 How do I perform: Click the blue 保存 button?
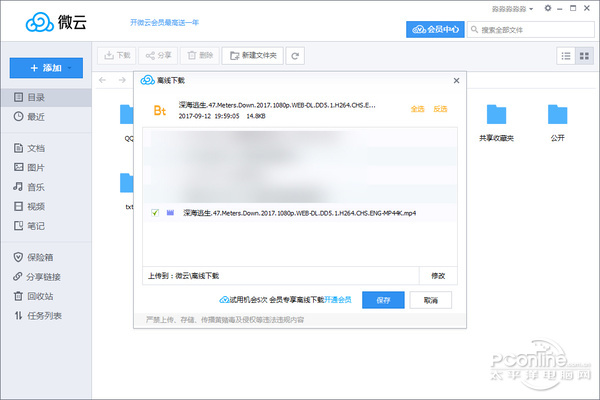click(383, 300)
